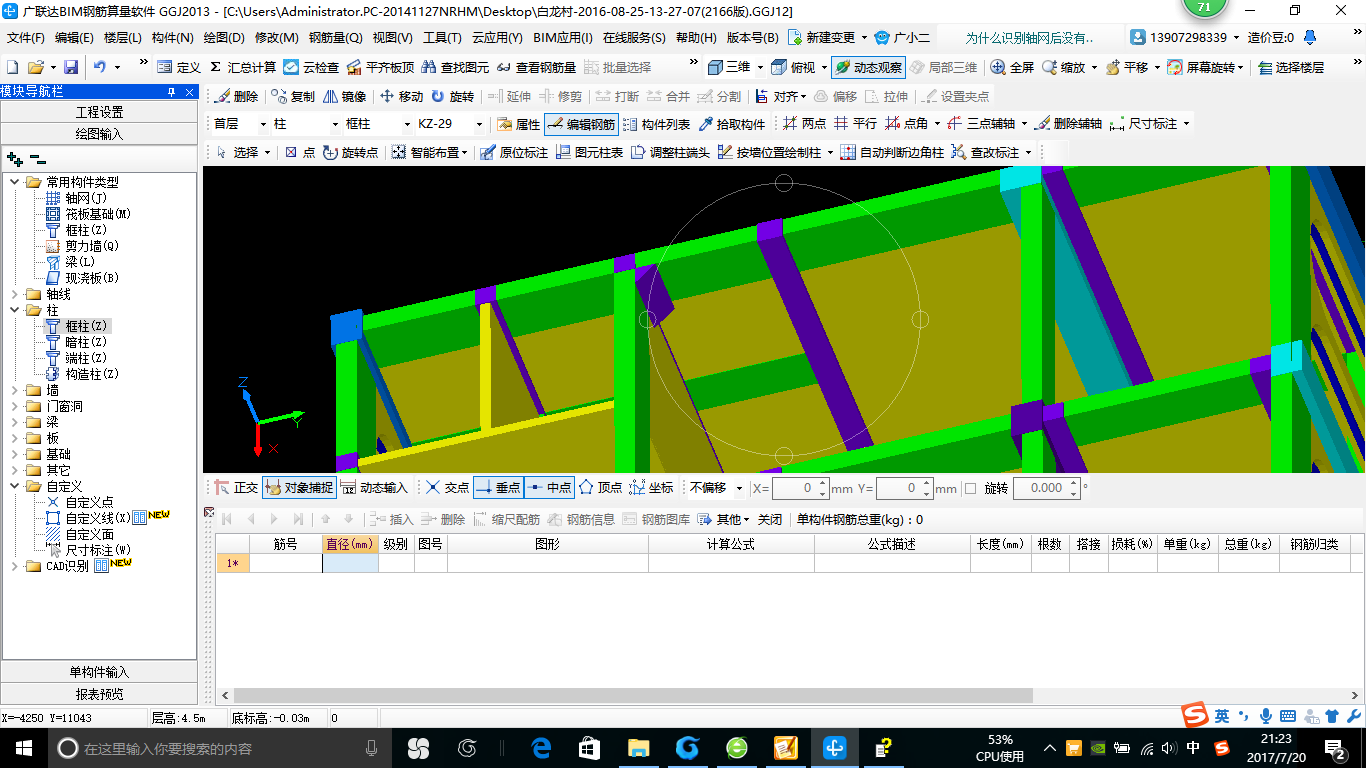Screen dimensions: 1366x768
Task: Select 旋转点 rotate point tool
Action: click(x=350, y=152)
